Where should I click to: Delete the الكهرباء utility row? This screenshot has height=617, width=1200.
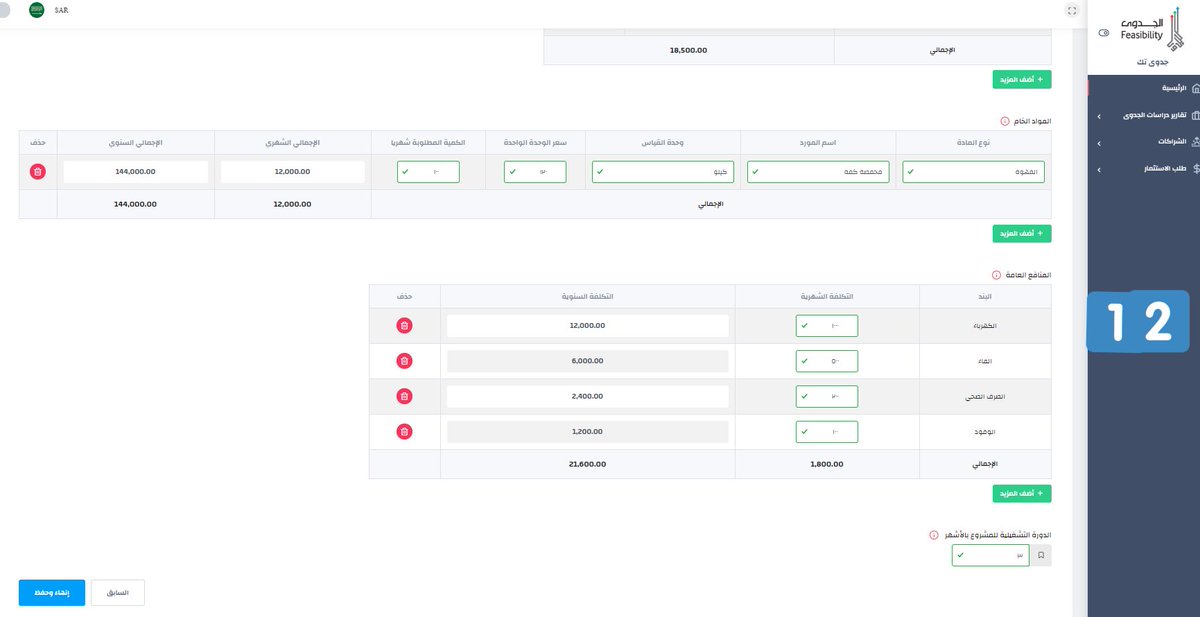click(x=404, y=325)
